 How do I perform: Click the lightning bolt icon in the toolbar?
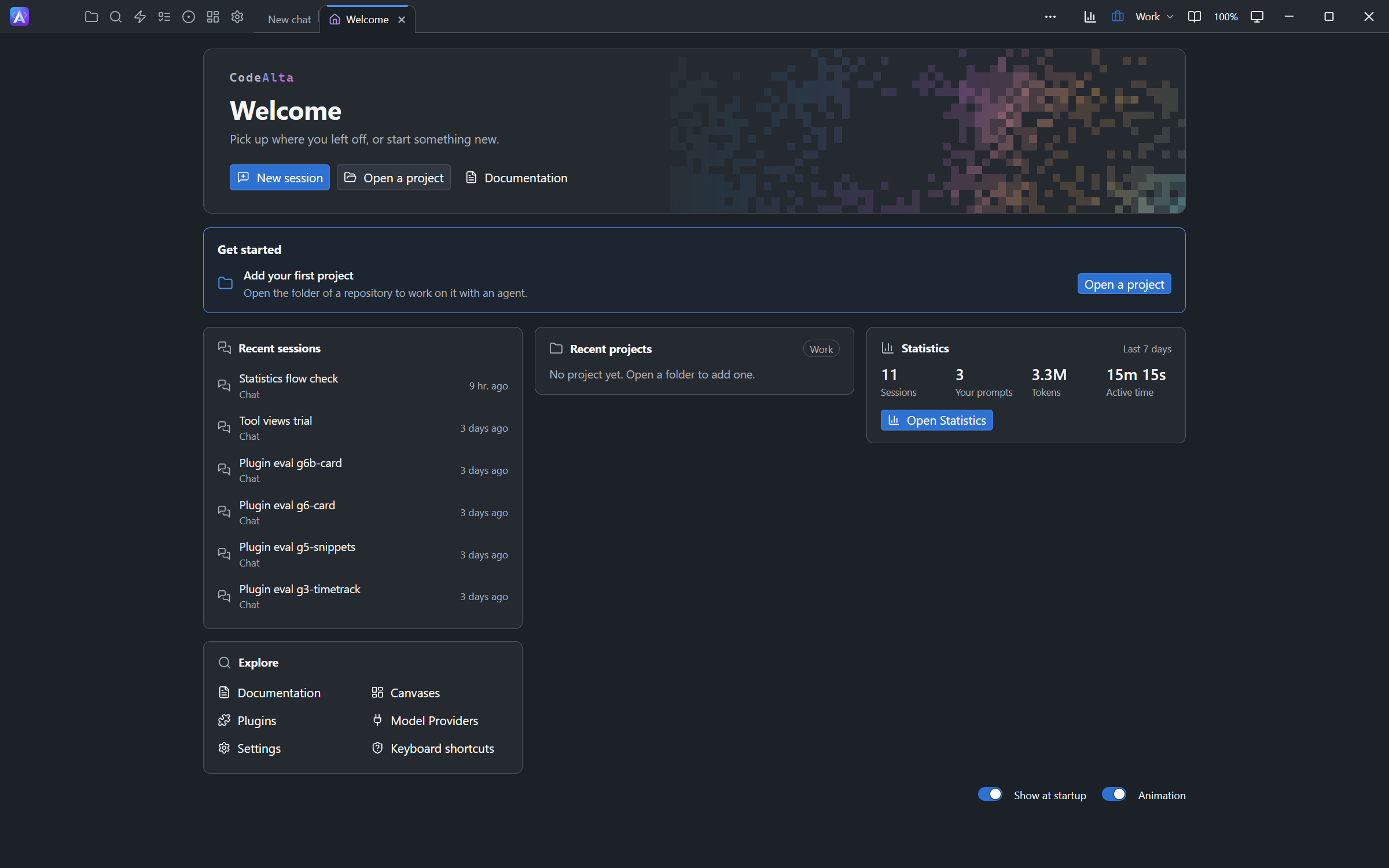(x=140, y=17)
